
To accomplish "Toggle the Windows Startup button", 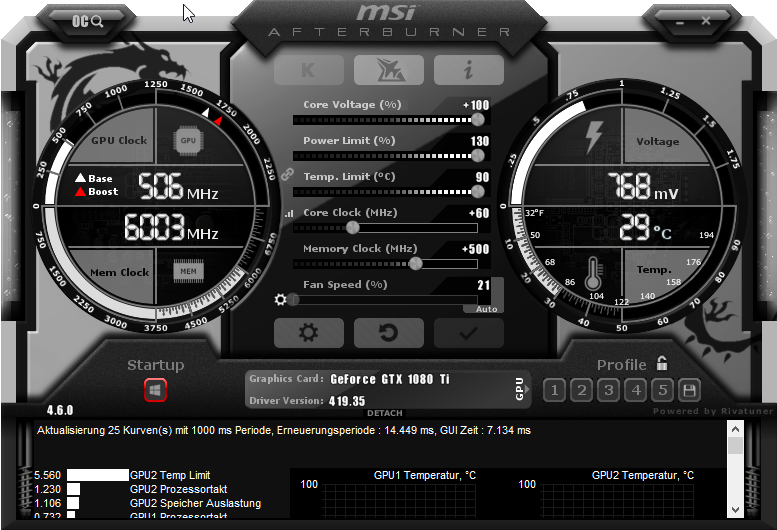I will [155, 390].
